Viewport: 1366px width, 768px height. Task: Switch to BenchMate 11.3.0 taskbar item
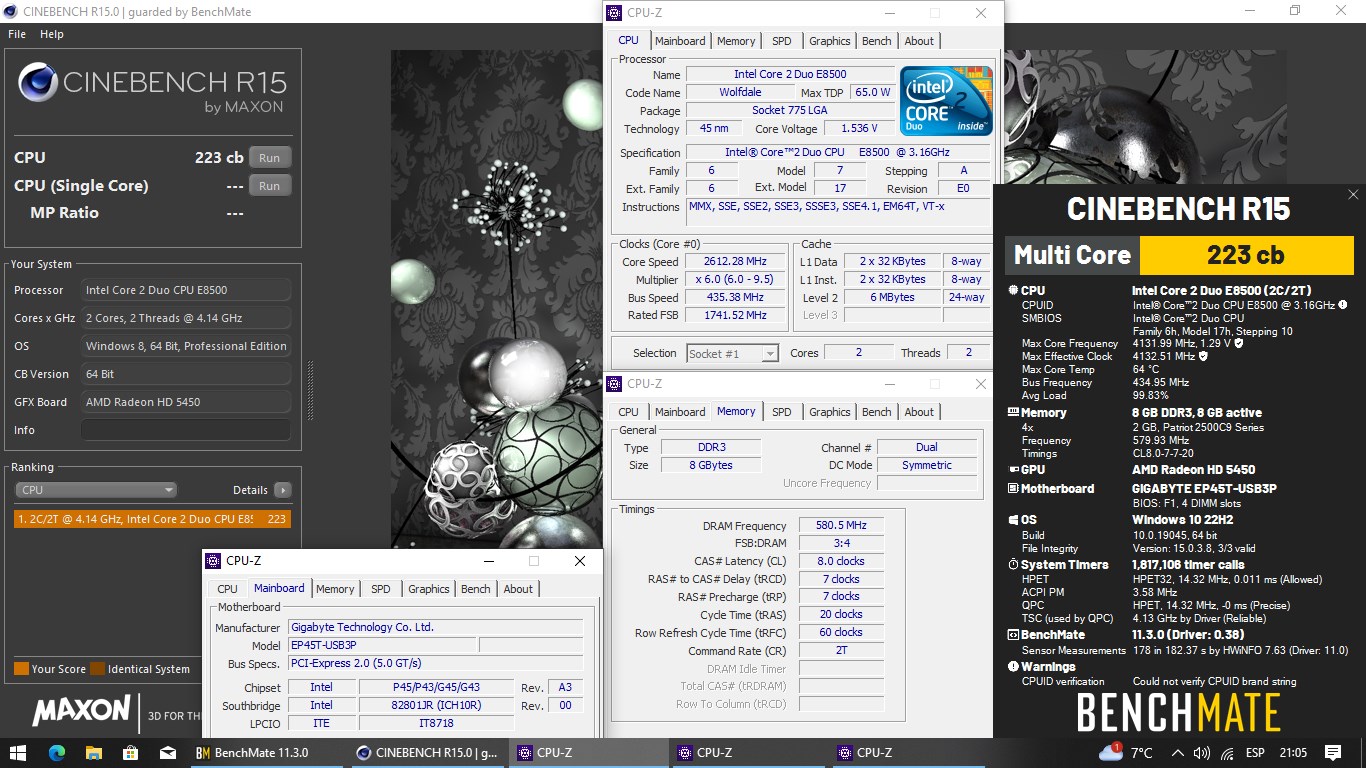click(268, 752)
